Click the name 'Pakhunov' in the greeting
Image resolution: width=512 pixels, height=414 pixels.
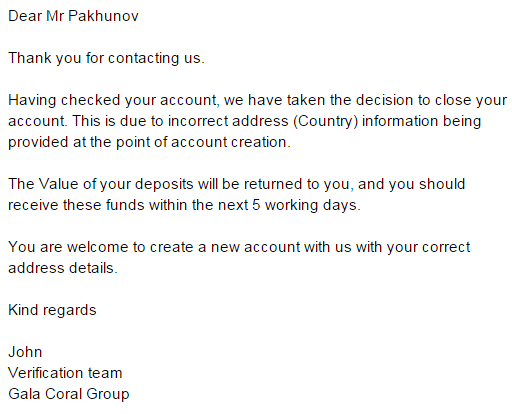pyautogui.click(x=103, y=16)
